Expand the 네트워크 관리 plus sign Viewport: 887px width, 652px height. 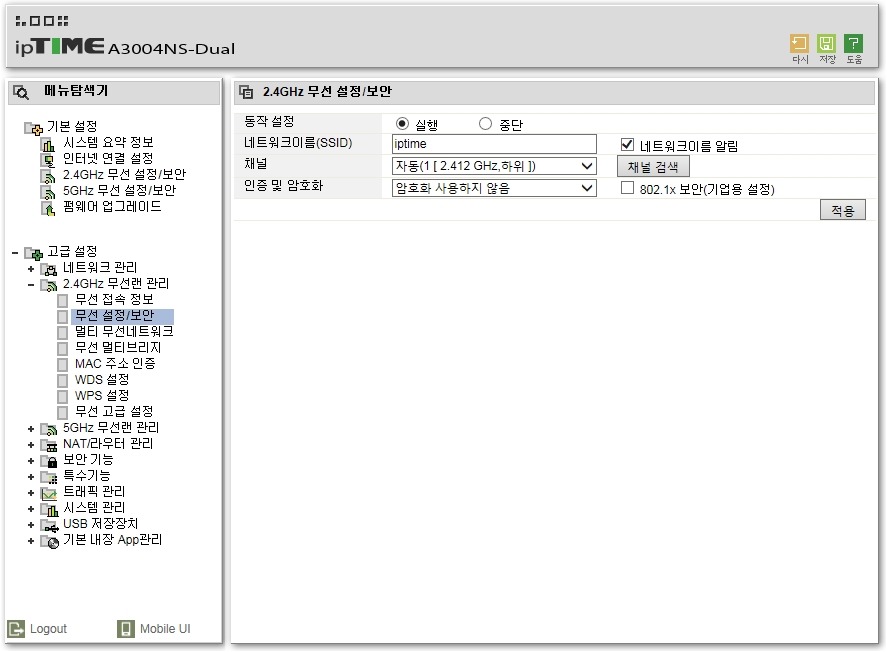click(31, 269)
